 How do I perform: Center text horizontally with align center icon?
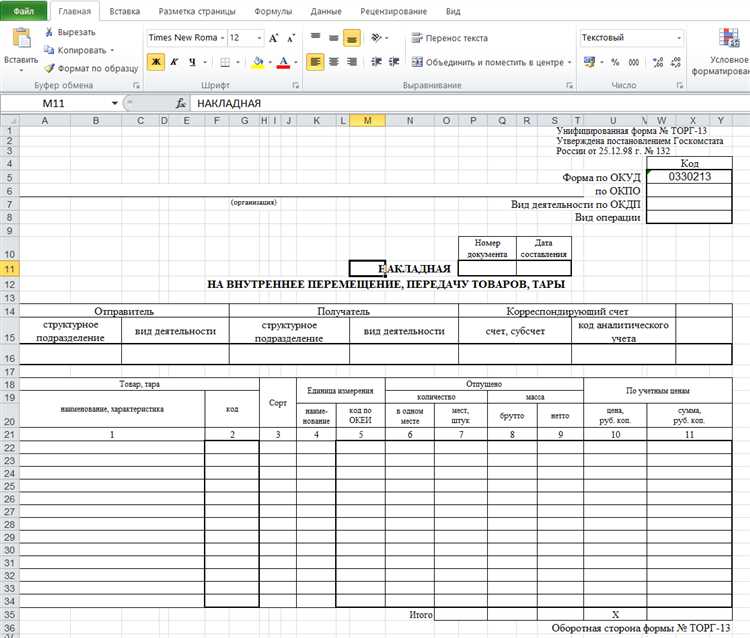pyautogui.click(x=334, y=62)
